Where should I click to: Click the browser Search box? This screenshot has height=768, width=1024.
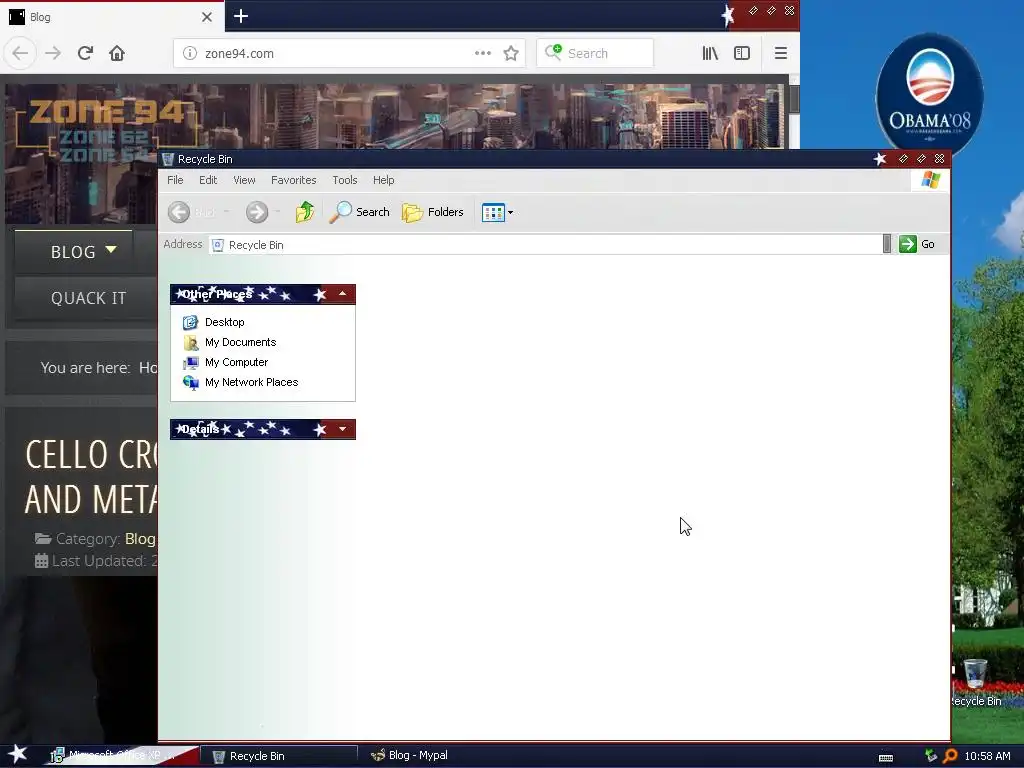point(594,53)
